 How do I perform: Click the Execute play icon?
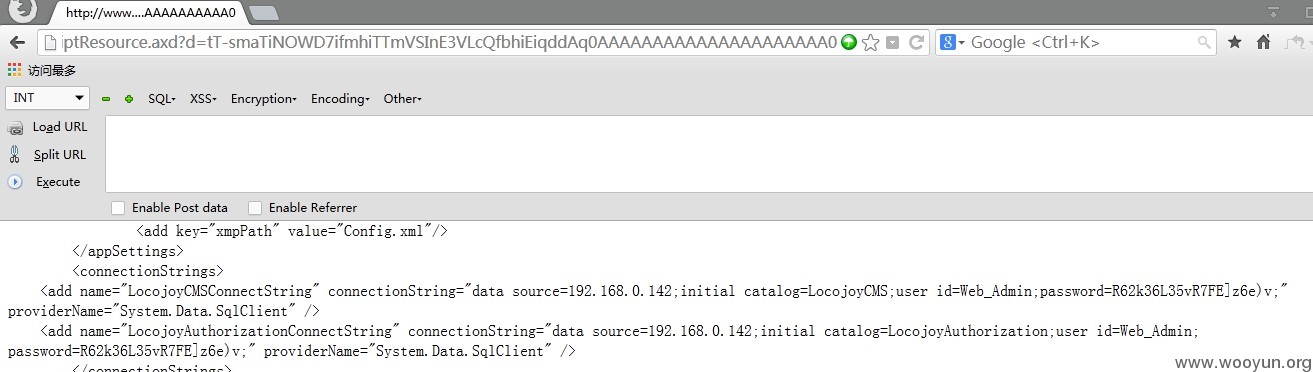point(15,182)
